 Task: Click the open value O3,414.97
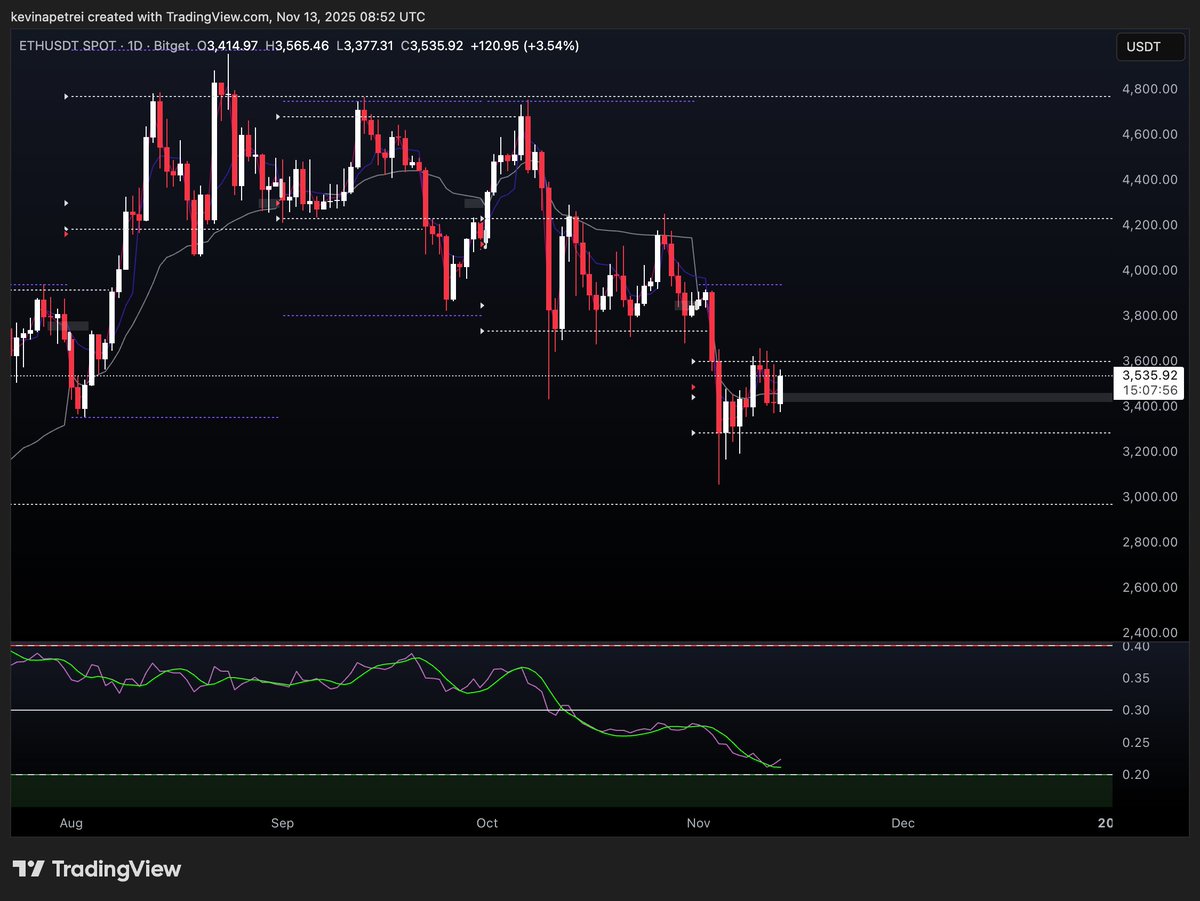tap(227, 46)
